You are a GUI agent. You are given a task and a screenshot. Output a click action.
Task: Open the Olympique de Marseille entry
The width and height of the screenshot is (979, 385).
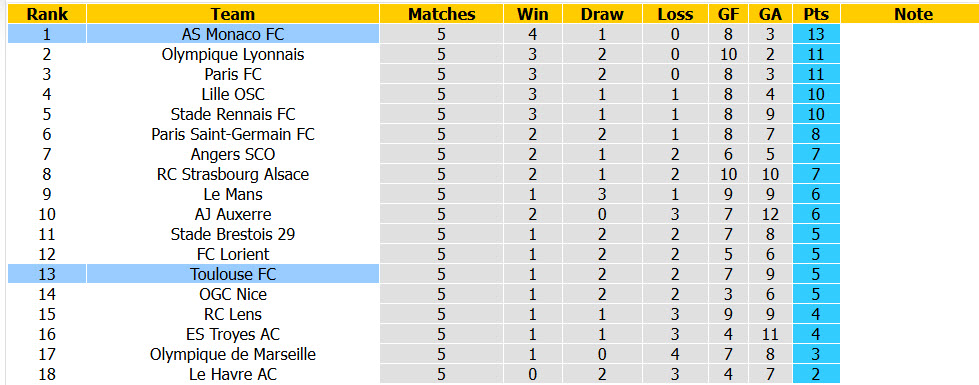[233, 354]
